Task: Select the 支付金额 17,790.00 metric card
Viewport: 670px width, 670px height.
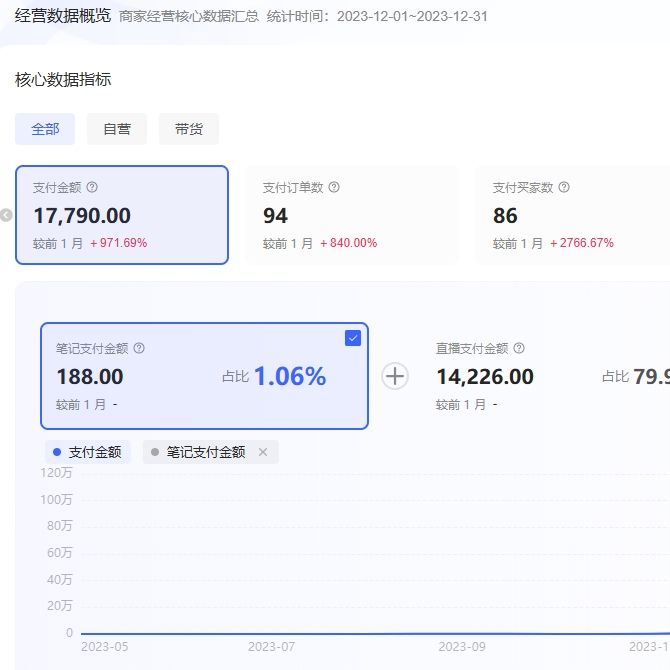Action: pyautogui.click(x=122, y=215)
